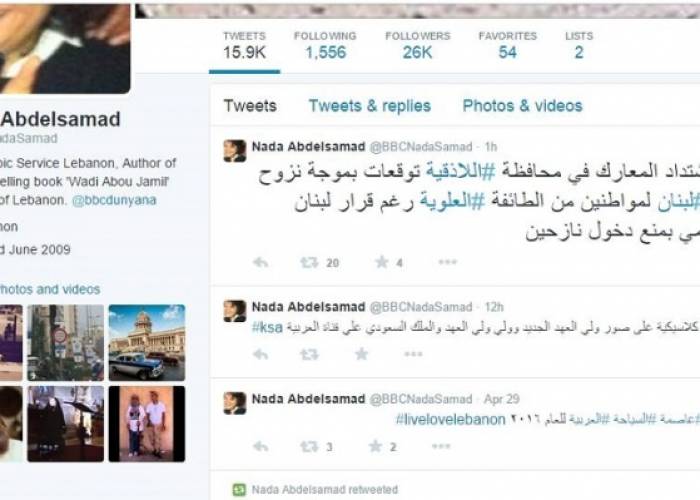Image resolution: width=700 pixels, height=500 pixels.
Task: Favorite the #ksa tweet
Action: [x=362, y=354]
